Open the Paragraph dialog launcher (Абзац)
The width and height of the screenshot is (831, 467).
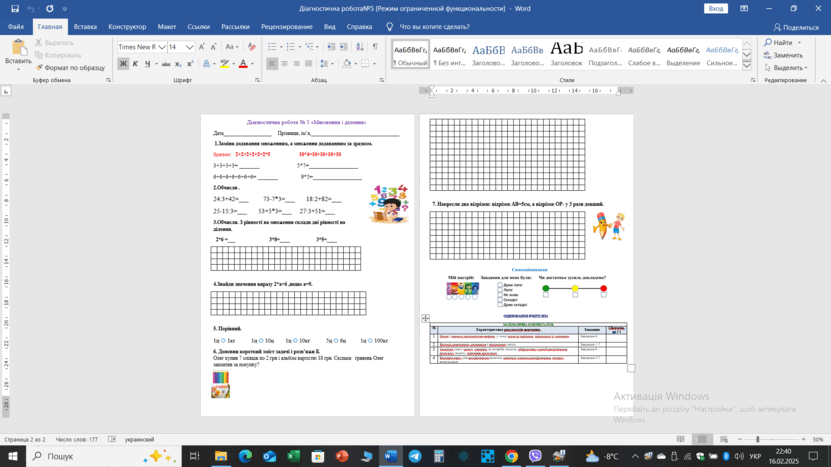(x=382, y=80)
